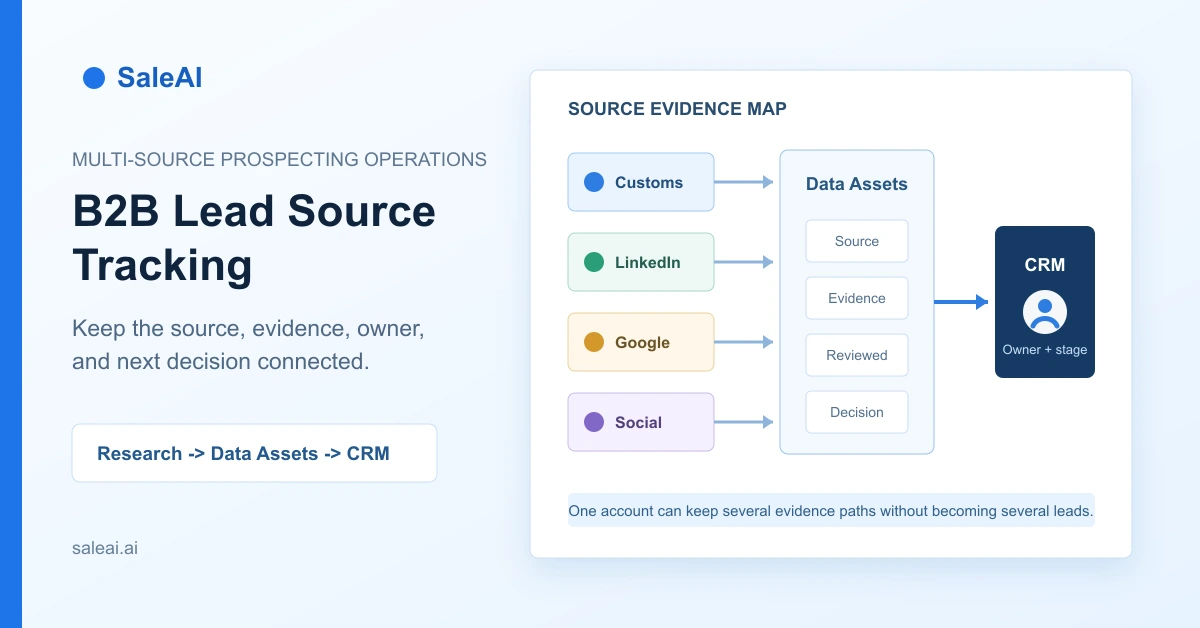Image resolution: width=1200 pixels, height=628 pixels.
Task: Click the SaleAI brand name
Action: pyautogui.click(x=159, y=78)
